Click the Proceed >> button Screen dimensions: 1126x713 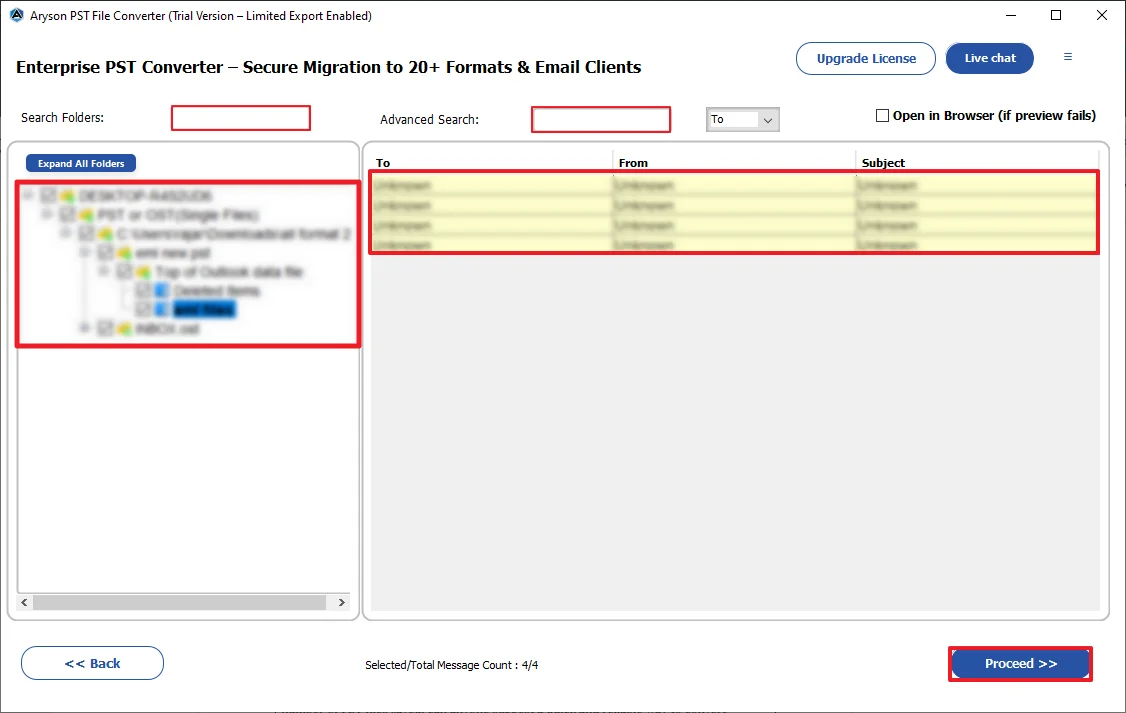[x=1020, y=663]
